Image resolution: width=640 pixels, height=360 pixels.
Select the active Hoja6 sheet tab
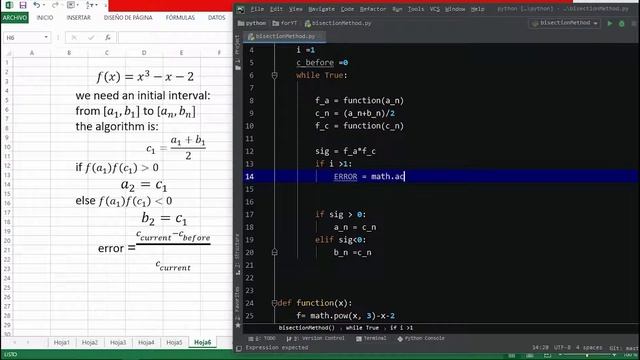(202, 342)
